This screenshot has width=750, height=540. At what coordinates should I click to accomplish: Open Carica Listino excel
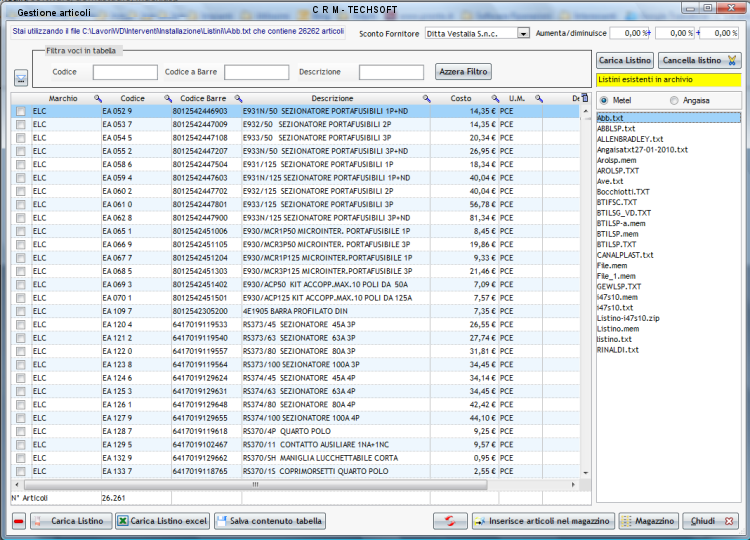click(x=163, y=521)
